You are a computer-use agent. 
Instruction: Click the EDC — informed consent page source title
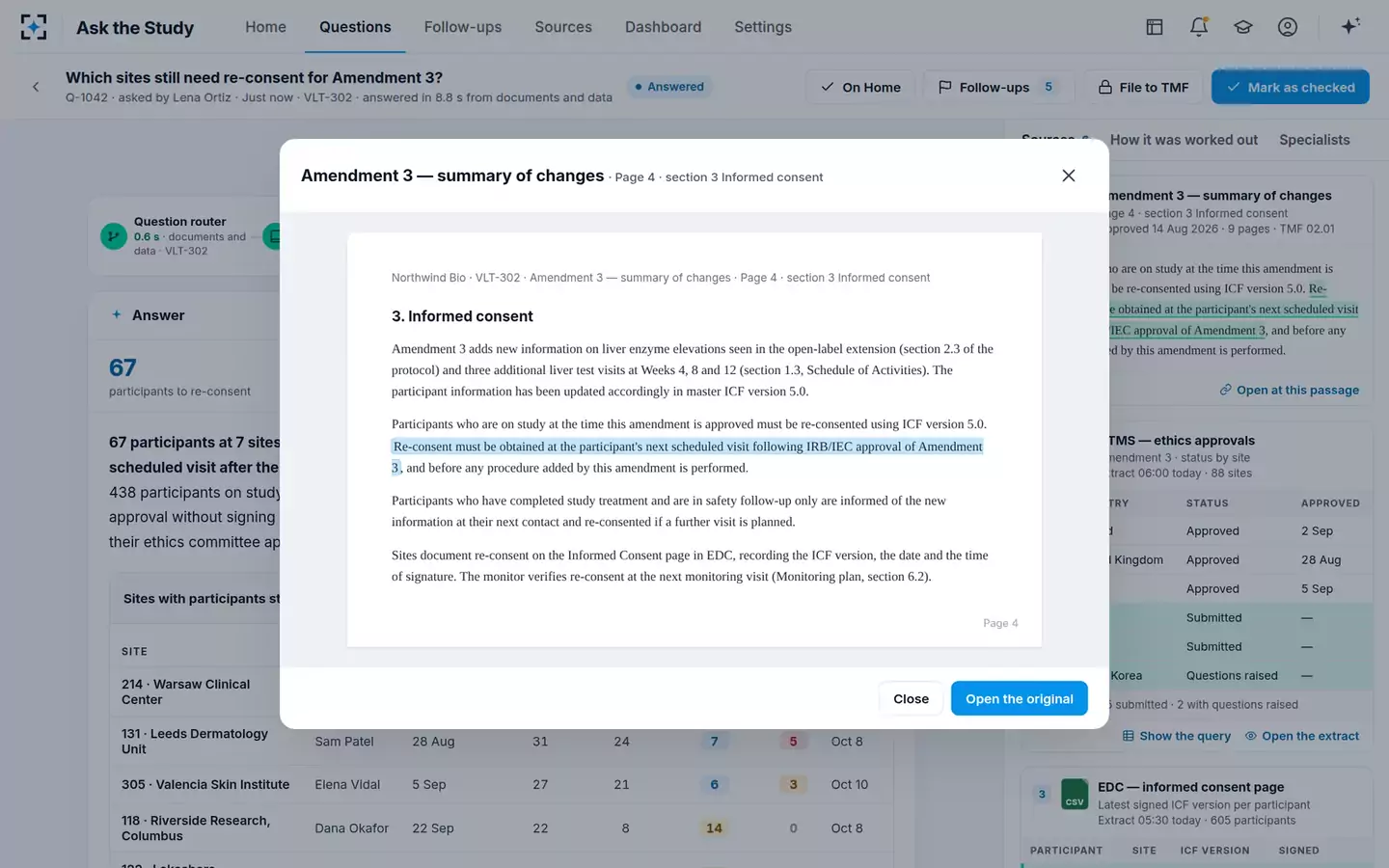pos(1190,787)
